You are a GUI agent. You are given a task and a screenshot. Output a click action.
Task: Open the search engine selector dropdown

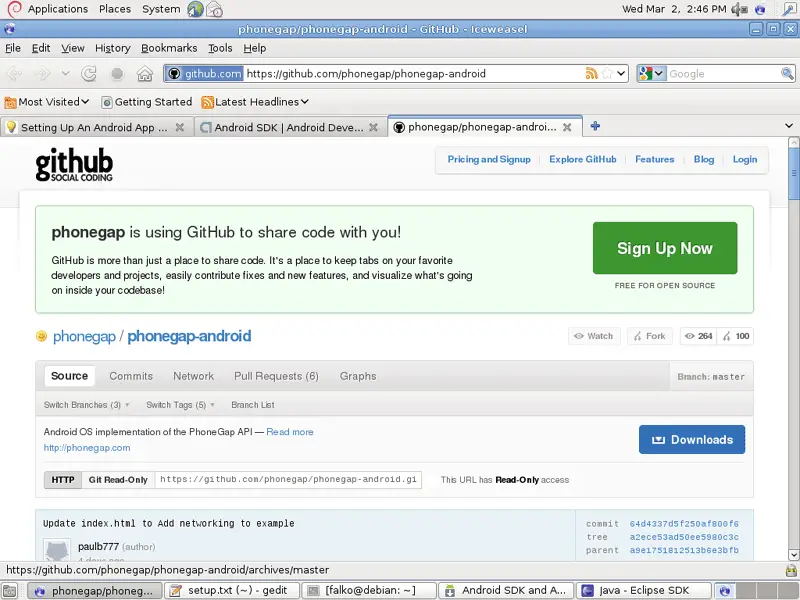click(652, 73)
